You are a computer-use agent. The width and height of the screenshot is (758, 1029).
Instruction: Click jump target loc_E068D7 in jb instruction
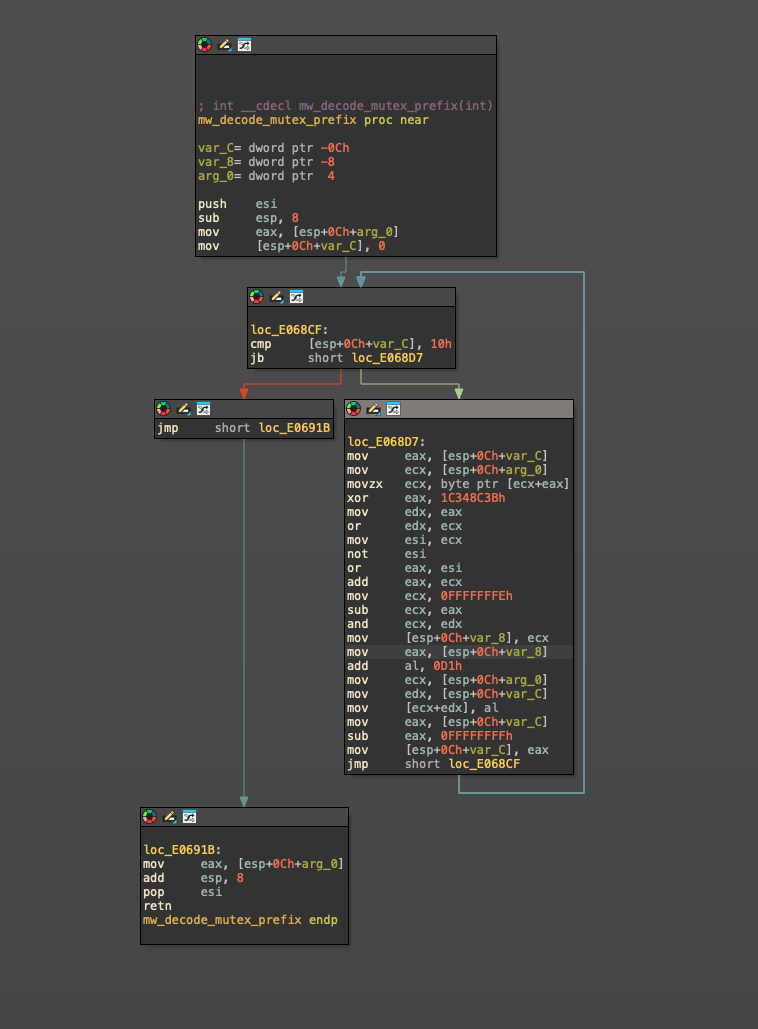coord(393,358)
